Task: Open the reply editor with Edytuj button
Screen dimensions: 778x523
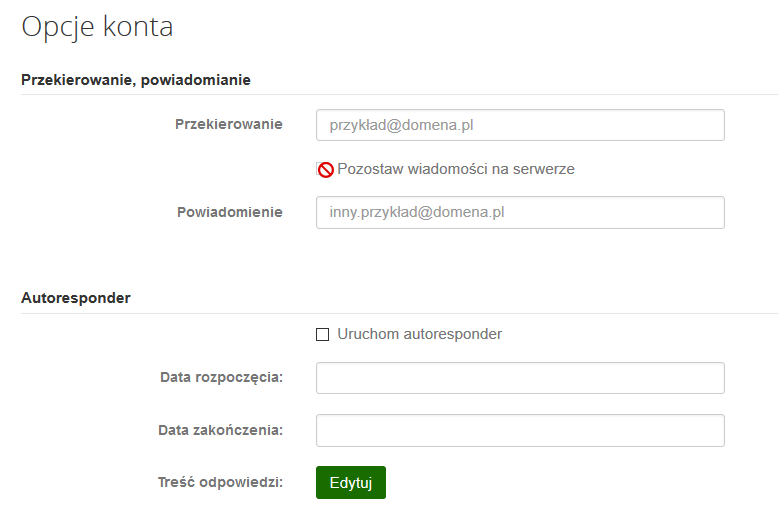Action: pyautogui.click(x=351, y=482)
